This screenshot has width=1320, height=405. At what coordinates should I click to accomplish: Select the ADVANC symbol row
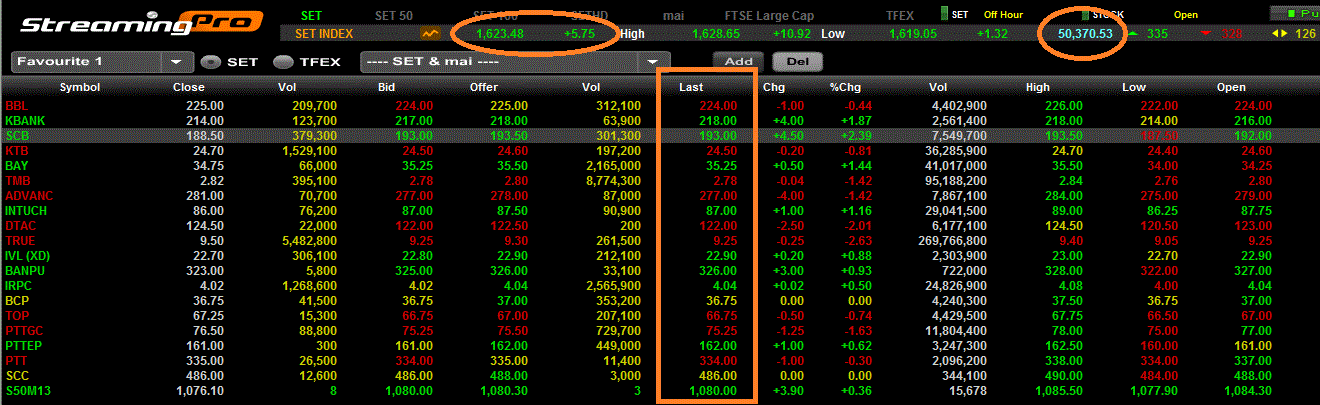click(660, 196)
